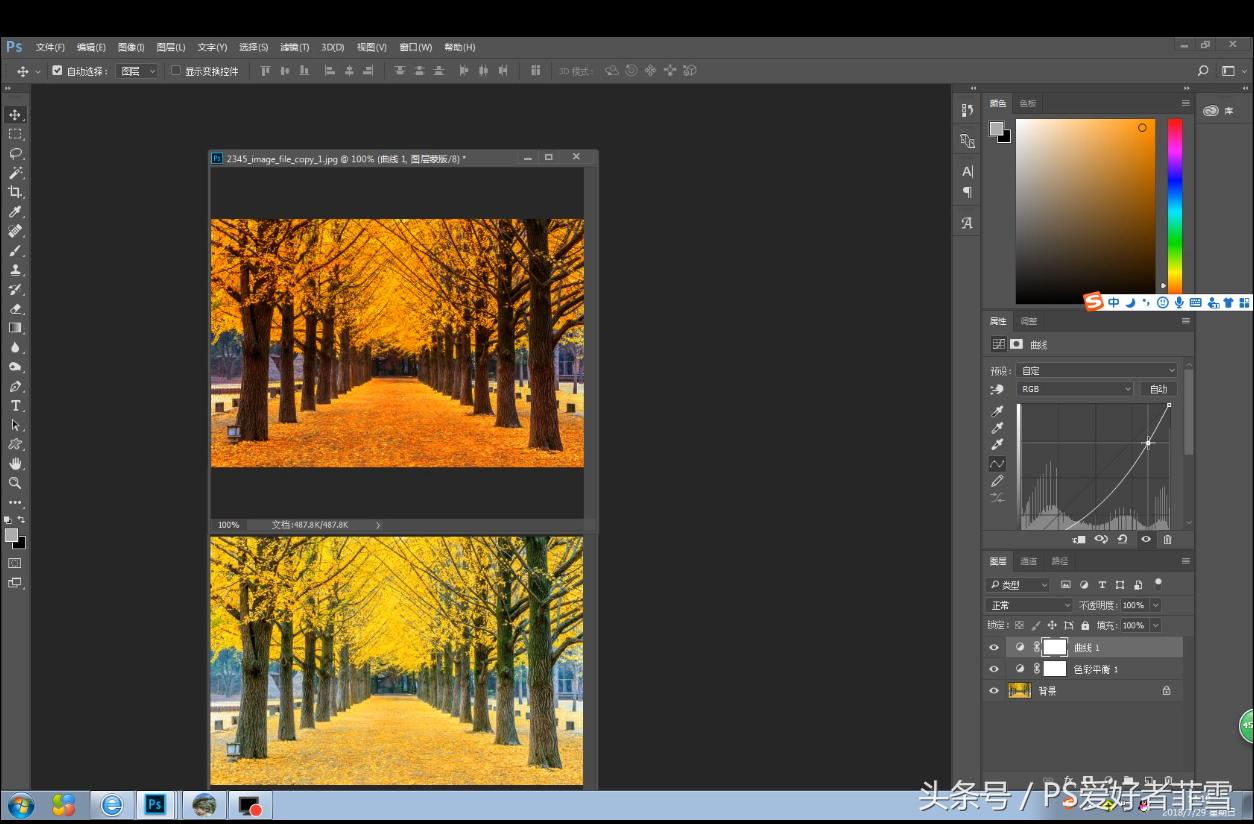This screenshot has width=1254, height=824.
Task: Open the 预设 preset dropdown
Action: click(1097, 370)
